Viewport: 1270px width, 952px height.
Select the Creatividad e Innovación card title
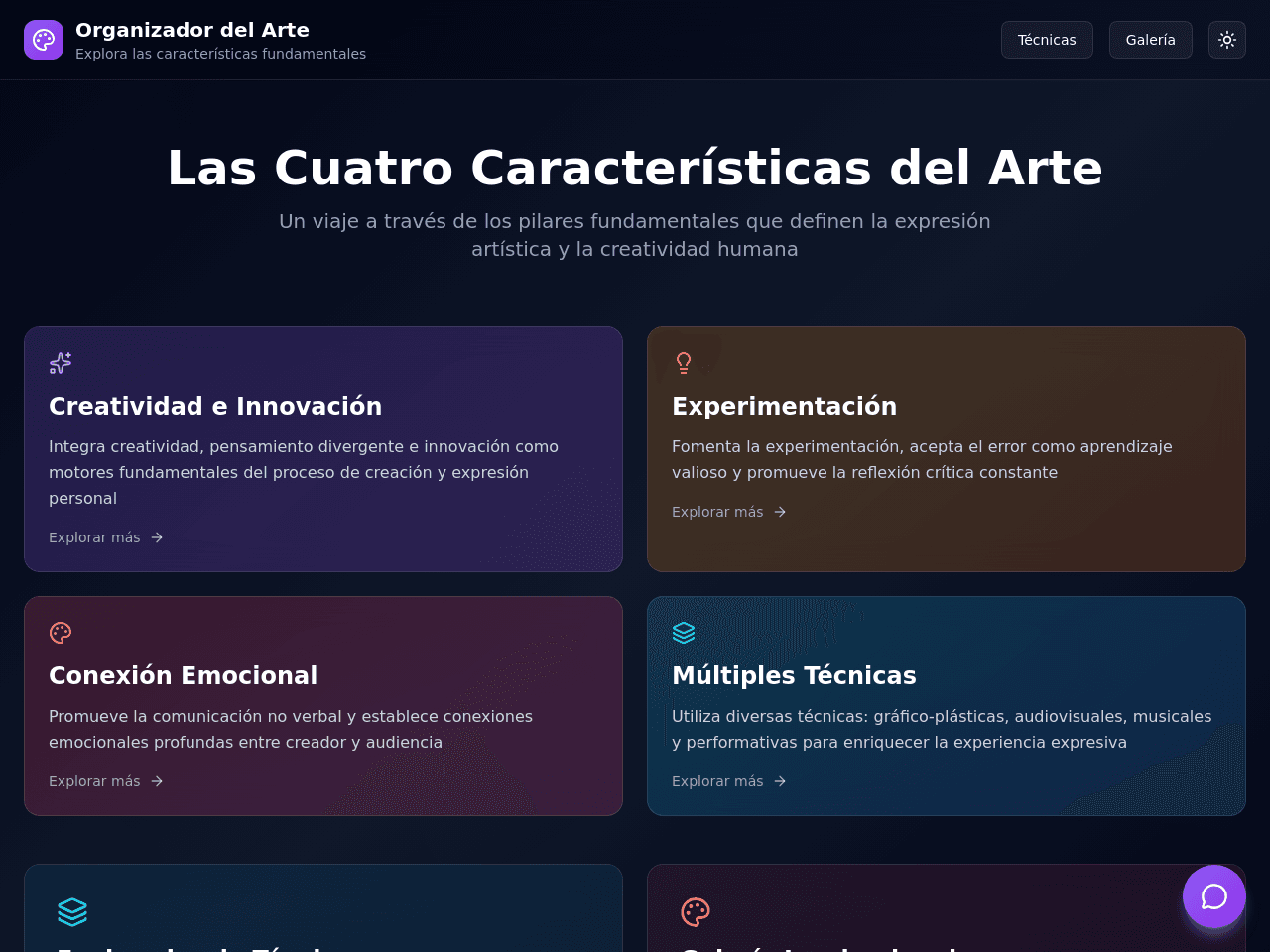(x=215, y=406)
